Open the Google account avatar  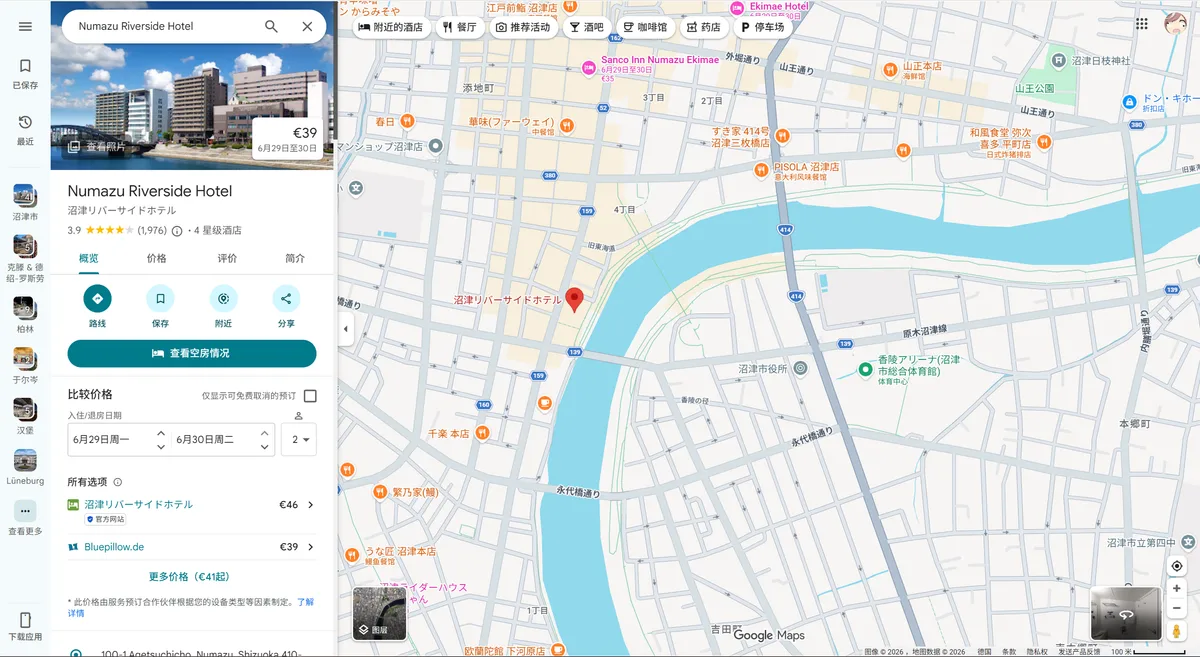click(1177, 24)
